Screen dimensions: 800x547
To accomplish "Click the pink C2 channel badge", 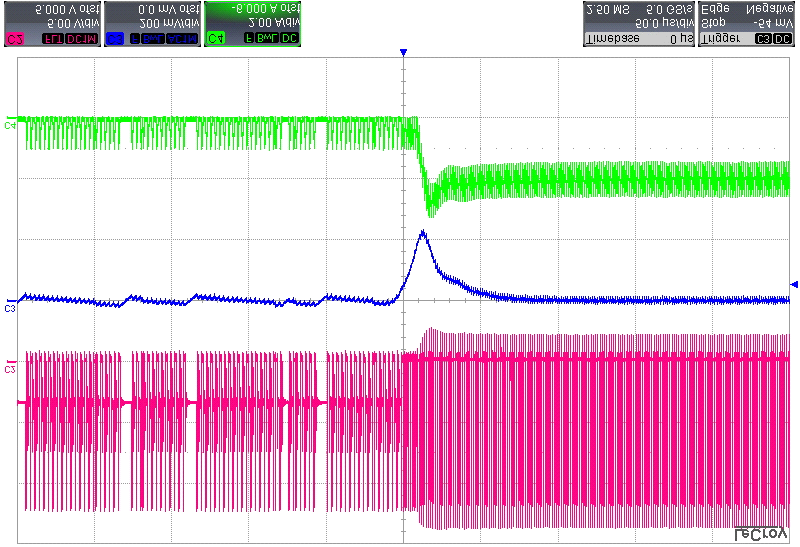I will pos(15,38).
